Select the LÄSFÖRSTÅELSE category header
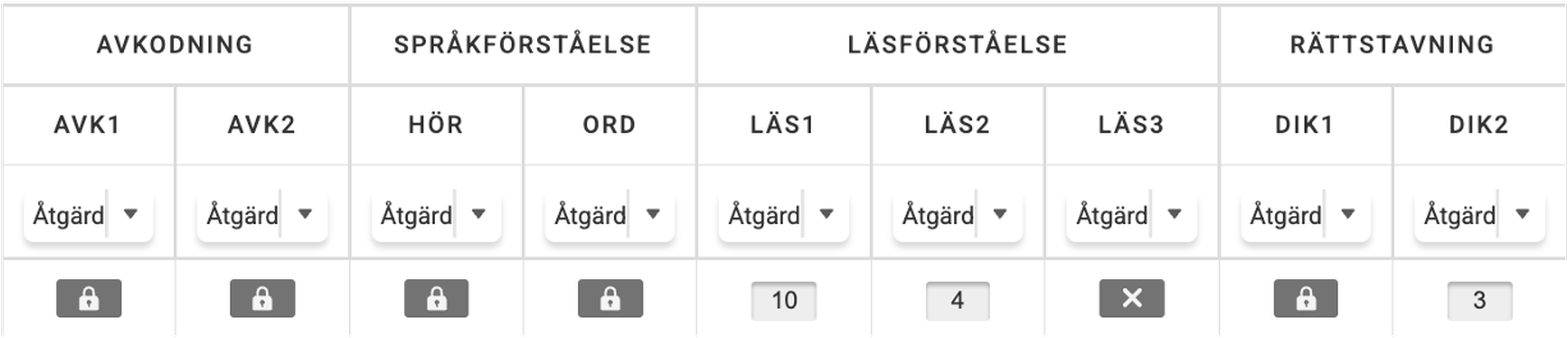Screen dimensions: 1568x338 click(958, 45)
